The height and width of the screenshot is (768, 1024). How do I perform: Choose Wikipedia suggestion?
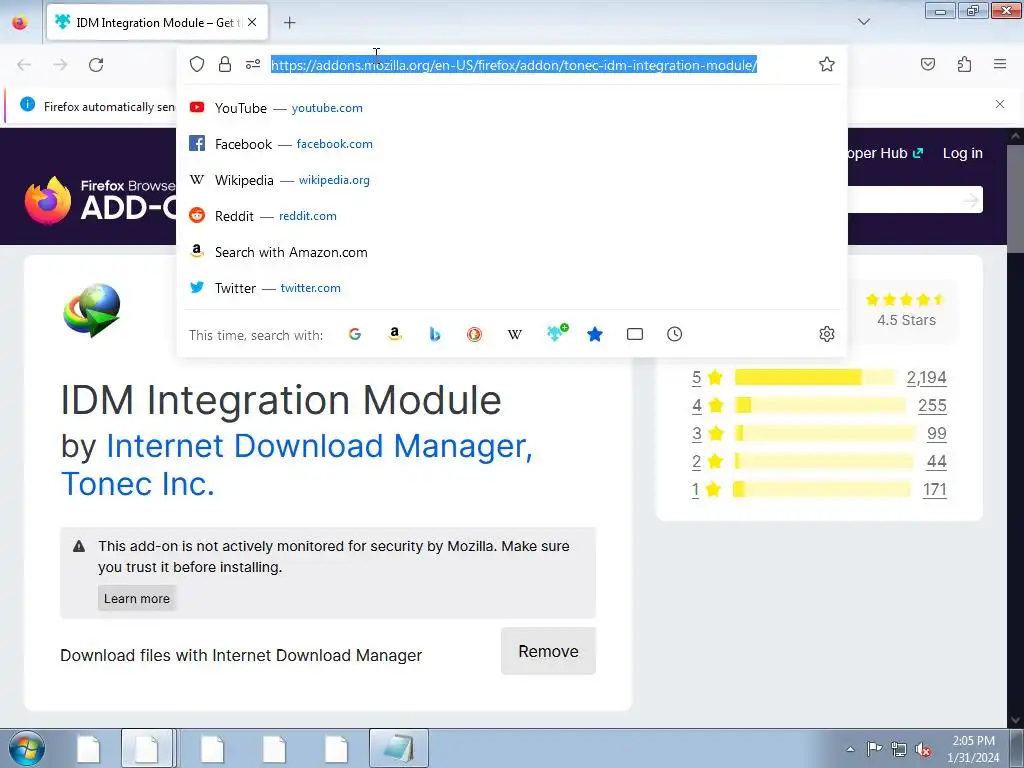pyautogui.click(x=512, y=180)
